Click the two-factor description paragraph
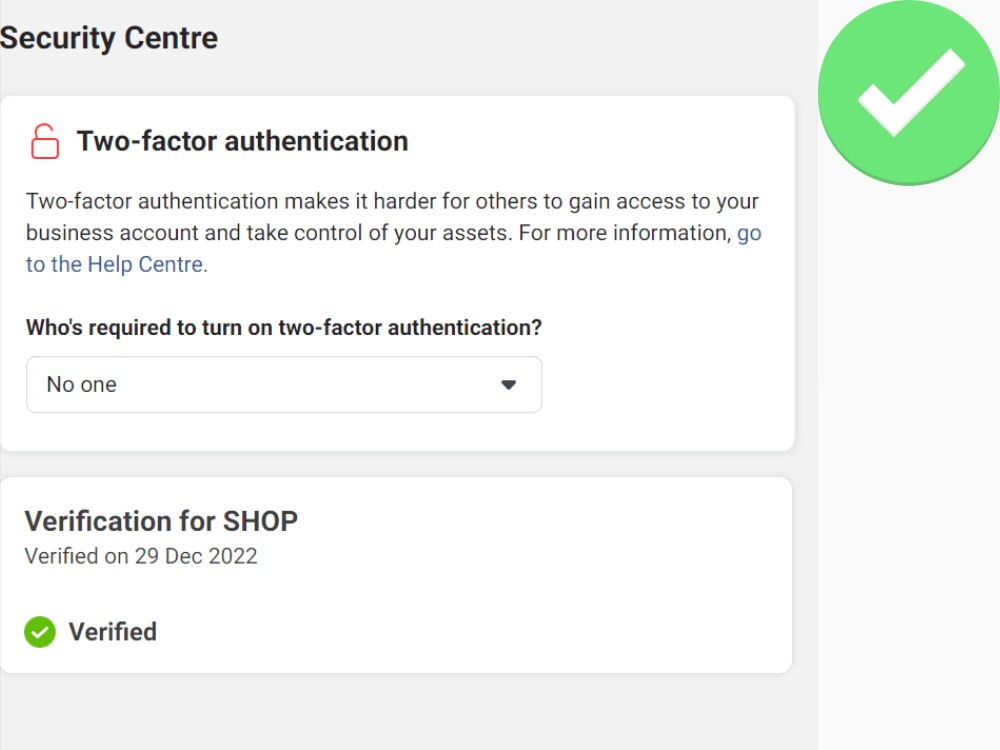 tap(393, 233)
